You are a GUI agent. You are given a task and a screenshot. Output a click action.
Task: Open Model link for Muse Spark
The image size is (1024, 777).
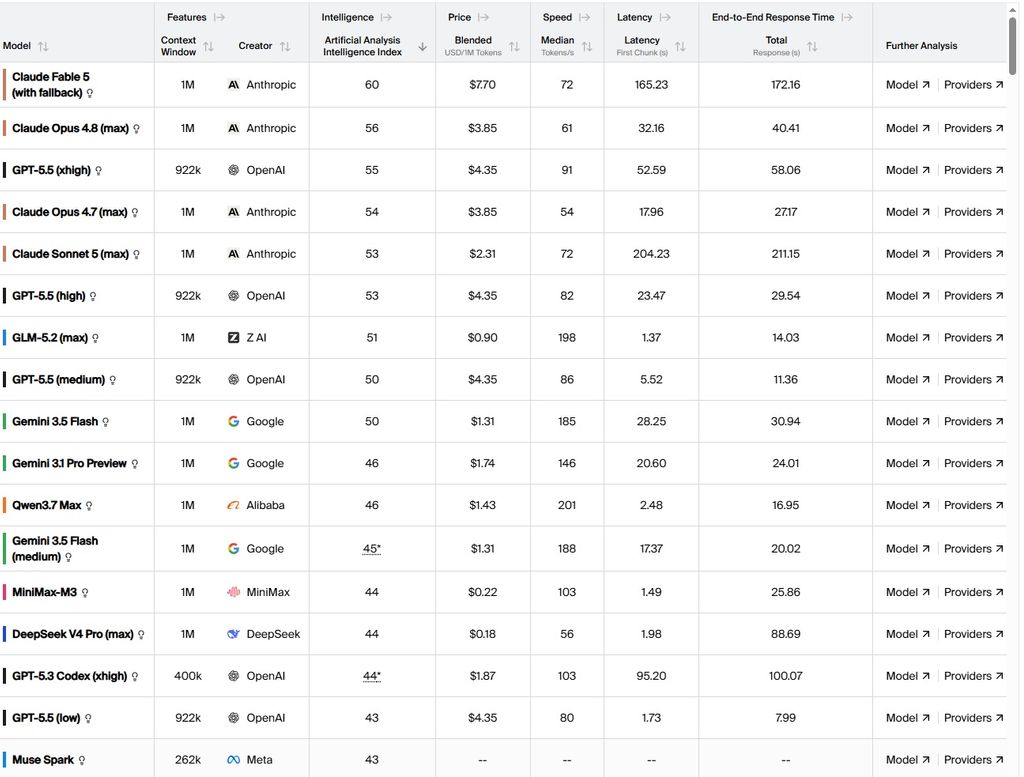coord(908,760)
